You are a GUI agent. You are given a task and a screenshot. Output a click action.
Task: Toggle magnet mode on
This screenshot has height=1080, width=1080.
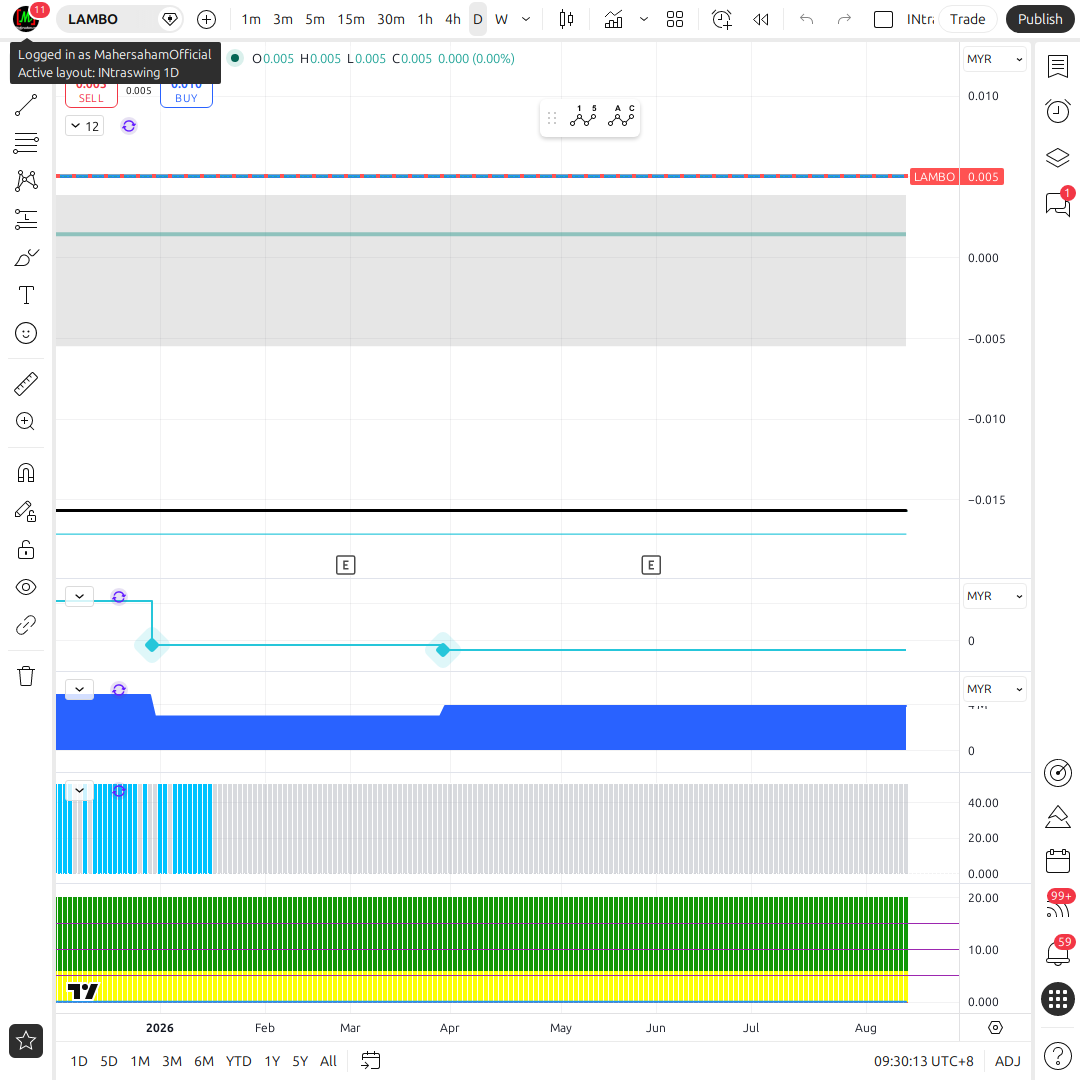25,472
